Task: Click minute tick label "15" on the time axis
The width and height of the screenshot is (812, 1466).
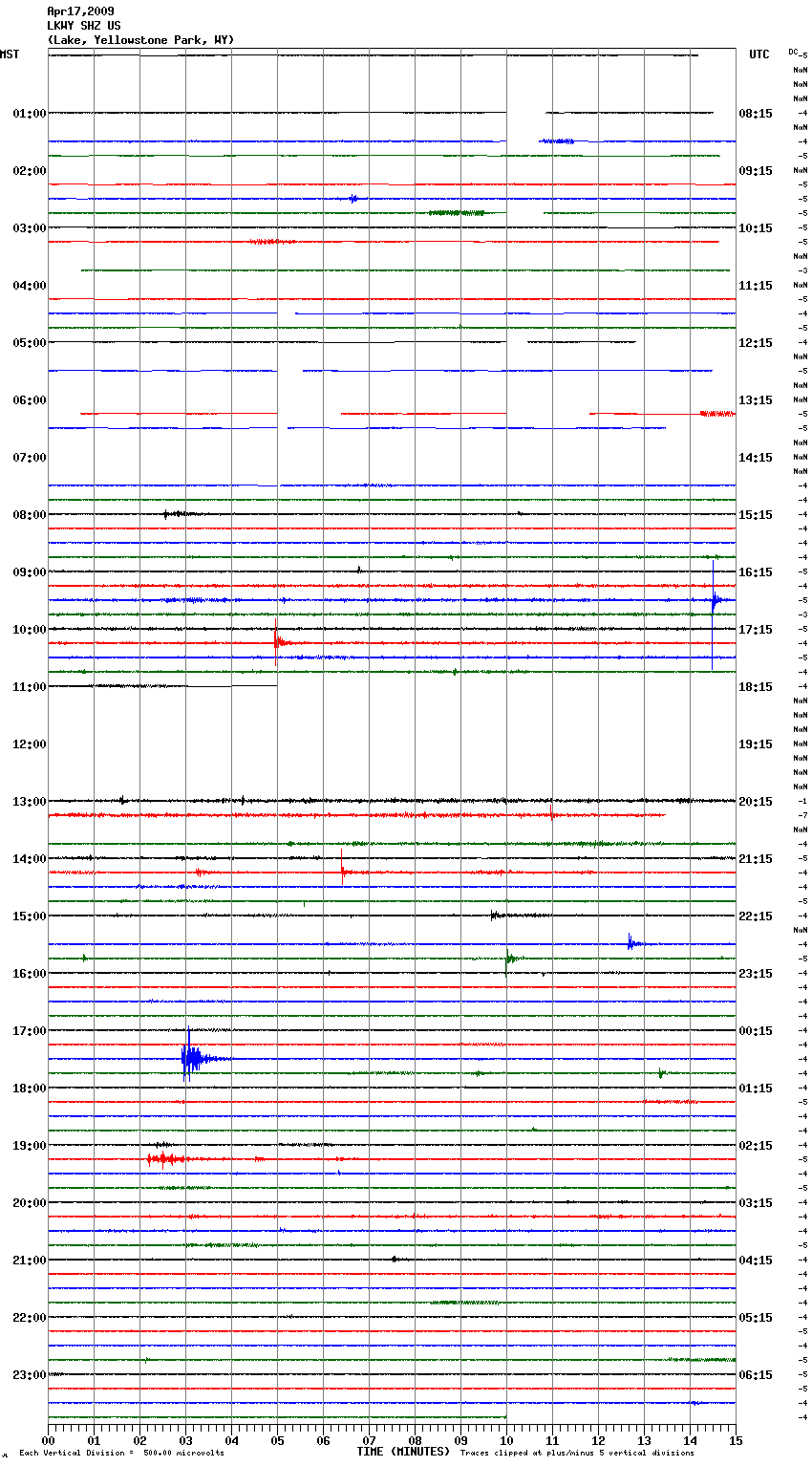Action: point(736,1441)
